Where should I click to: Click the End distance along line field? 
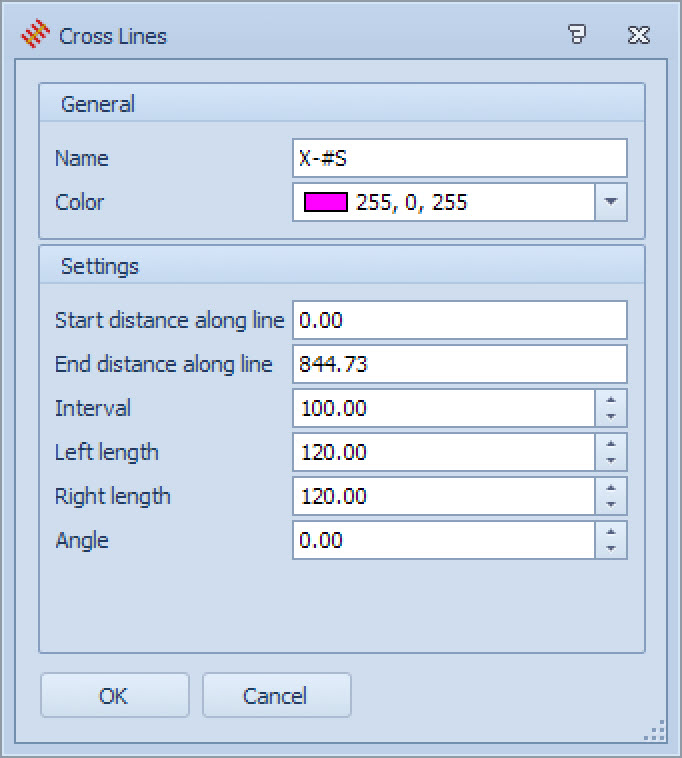point(459,364)
